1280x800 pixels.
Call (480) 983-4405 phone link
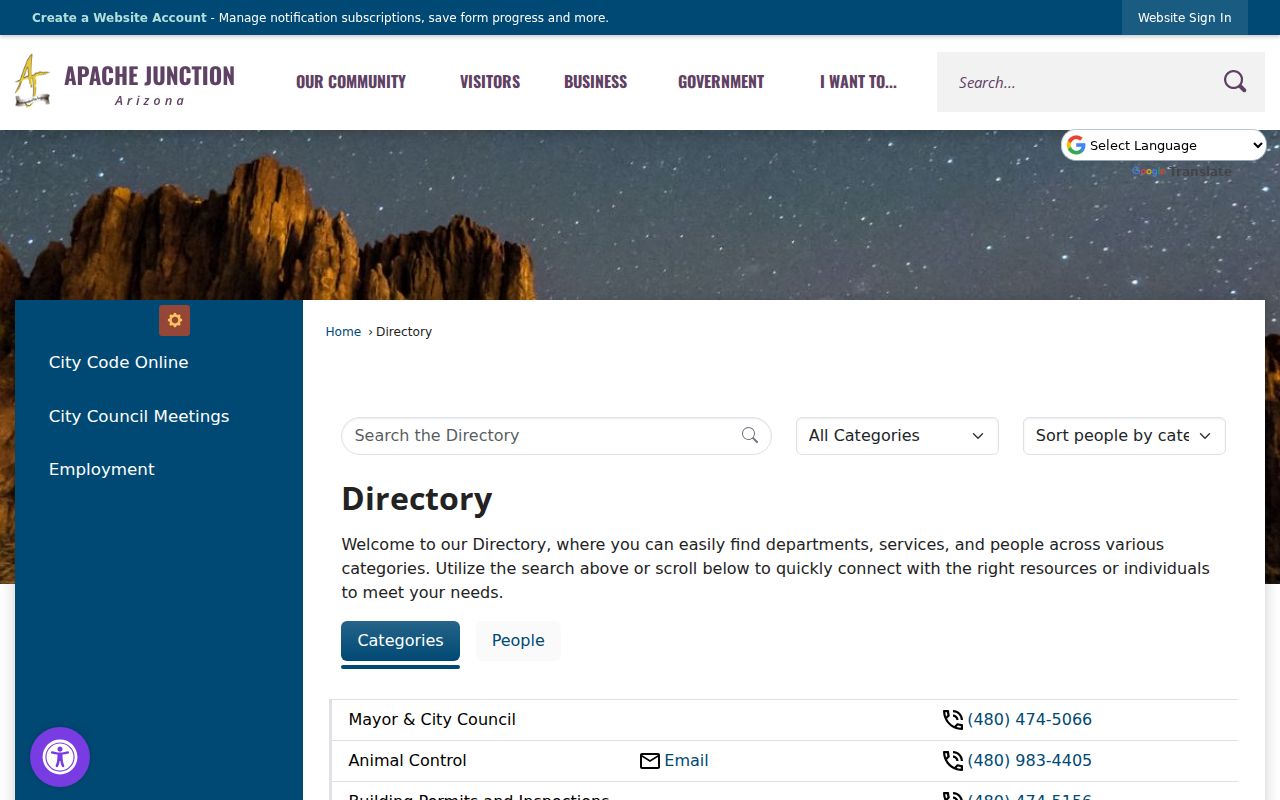pos(1029,761)
